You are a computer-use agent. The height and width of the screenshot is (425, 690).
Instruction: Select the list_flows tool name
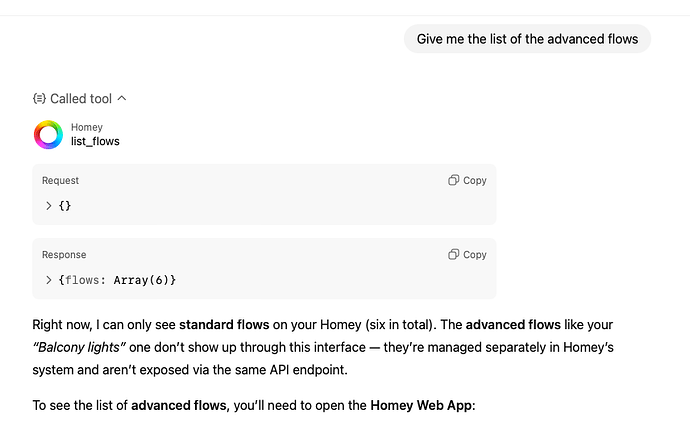pos(95,142)
